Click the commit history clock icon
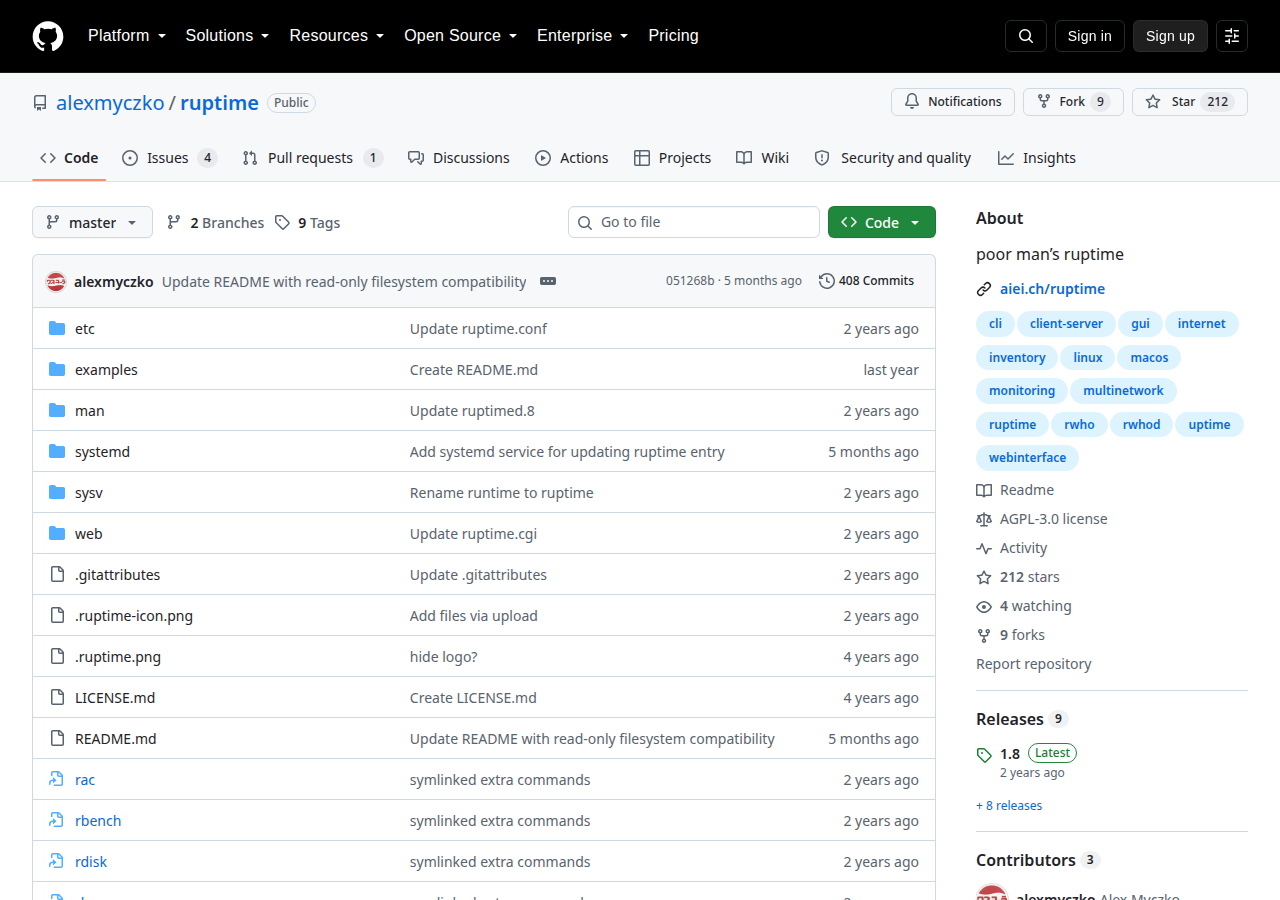The width and height of the screenshot is (1280, 900). point(827,281)
